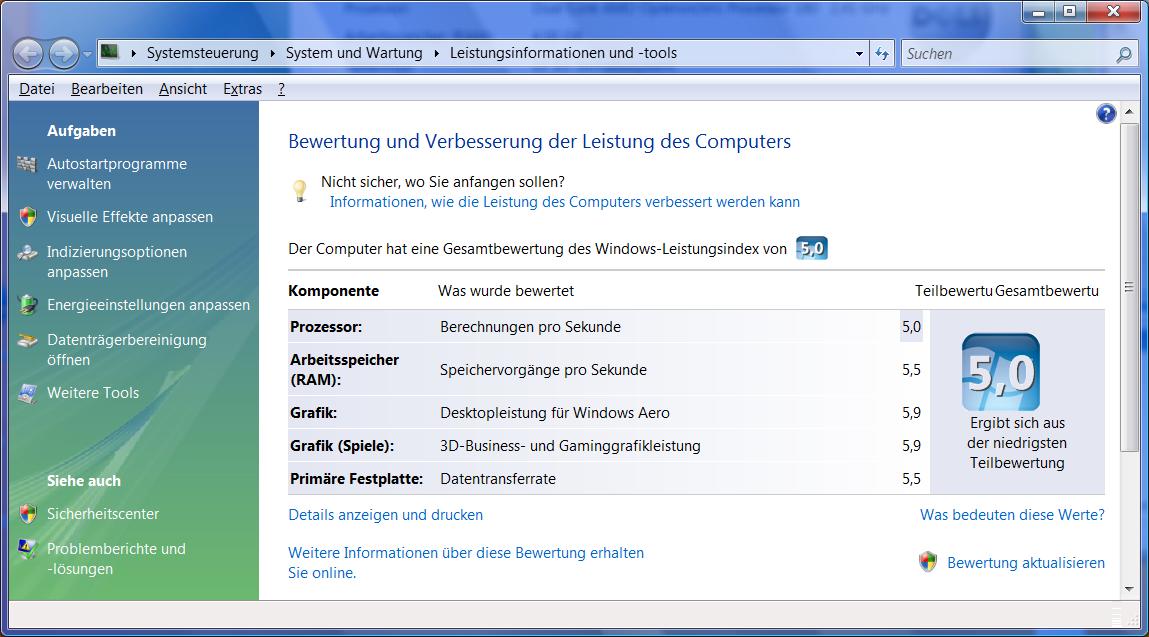Open Visuelle Effekte anpassen
Screen dimensions: 1149x637
(130, 217)
